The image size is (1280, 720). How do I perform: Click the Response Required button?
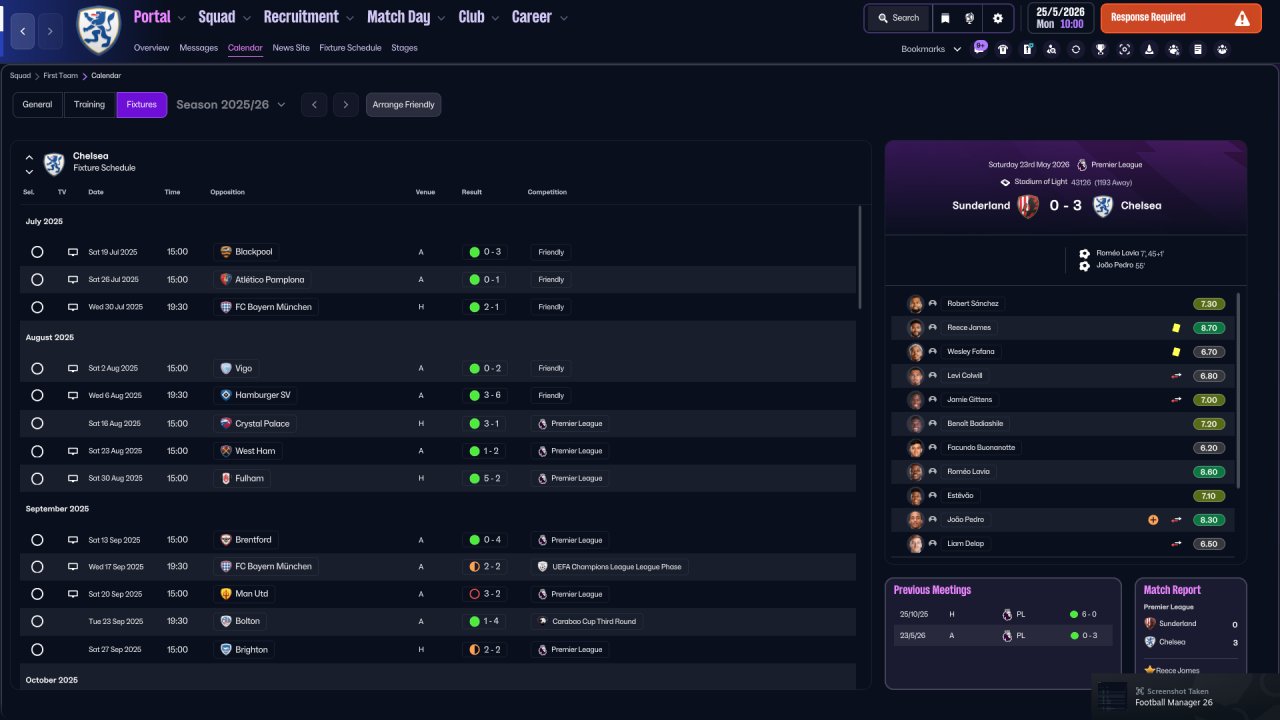tap(1181, 18)
